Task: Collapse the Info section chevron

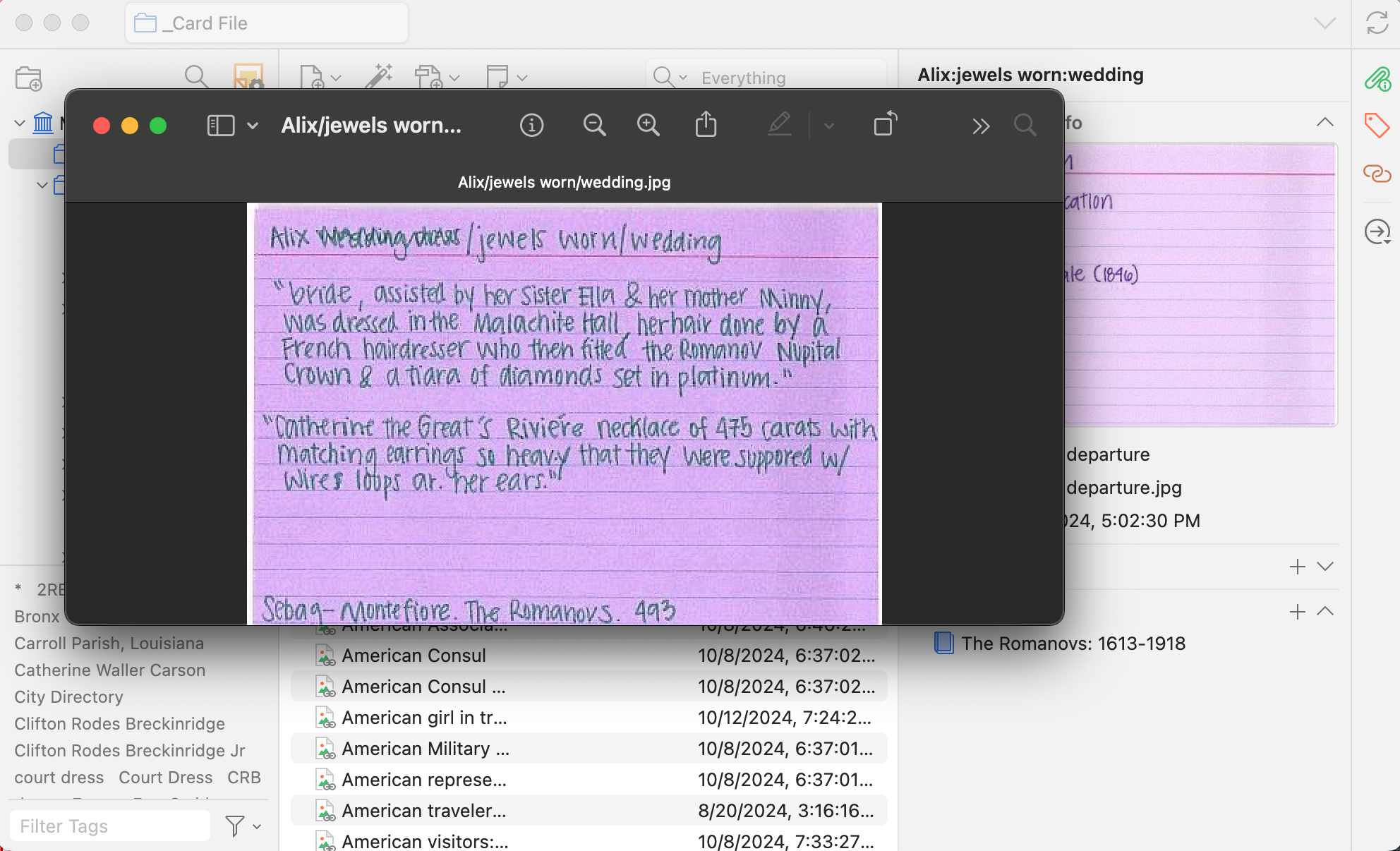Action: 1324,122
